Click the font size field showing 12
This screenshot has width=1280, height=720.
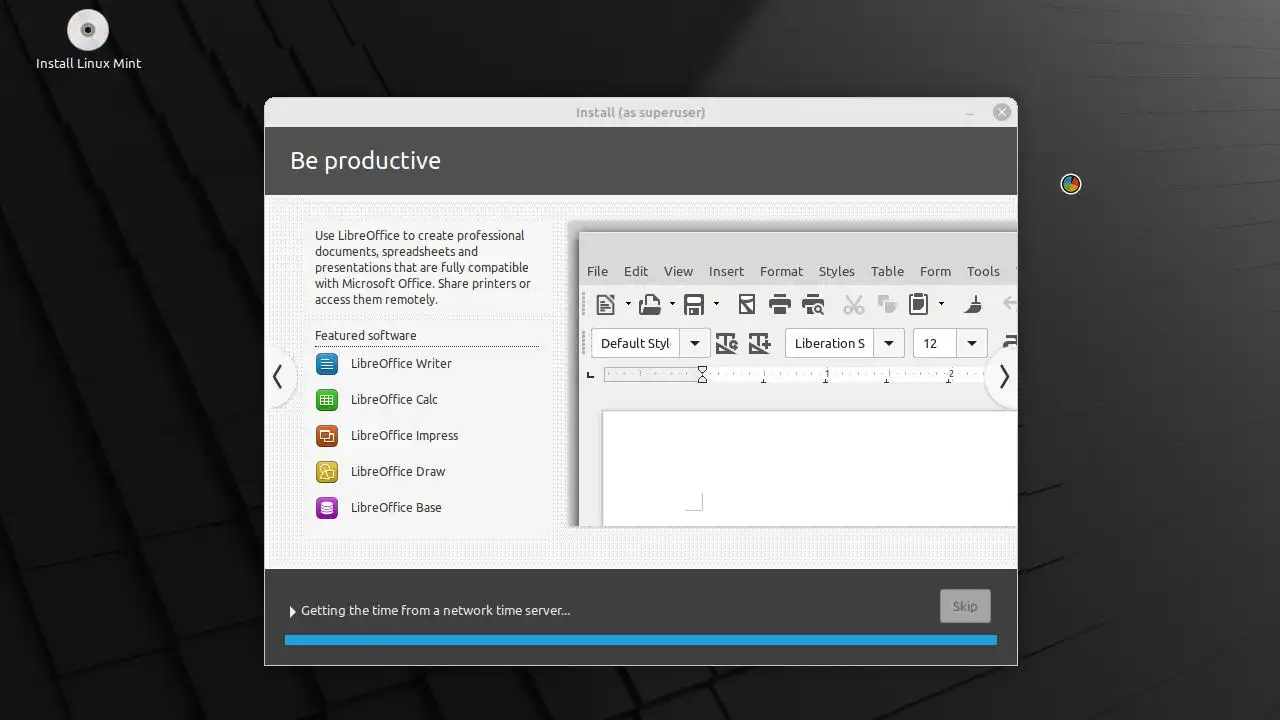coord(936,343)
